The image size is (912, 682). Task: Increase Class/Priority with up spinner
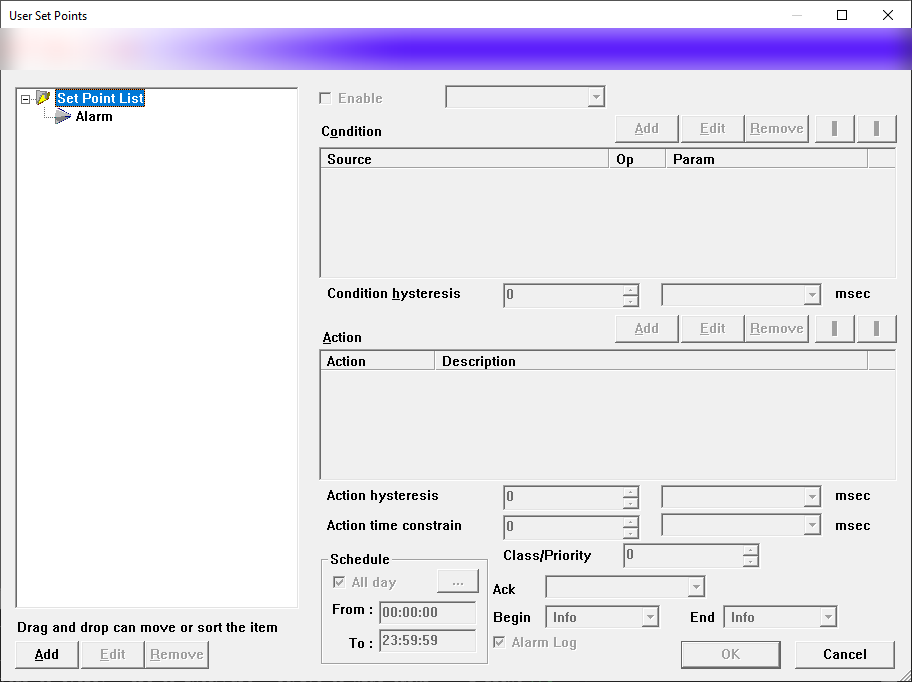coord(750,550)
